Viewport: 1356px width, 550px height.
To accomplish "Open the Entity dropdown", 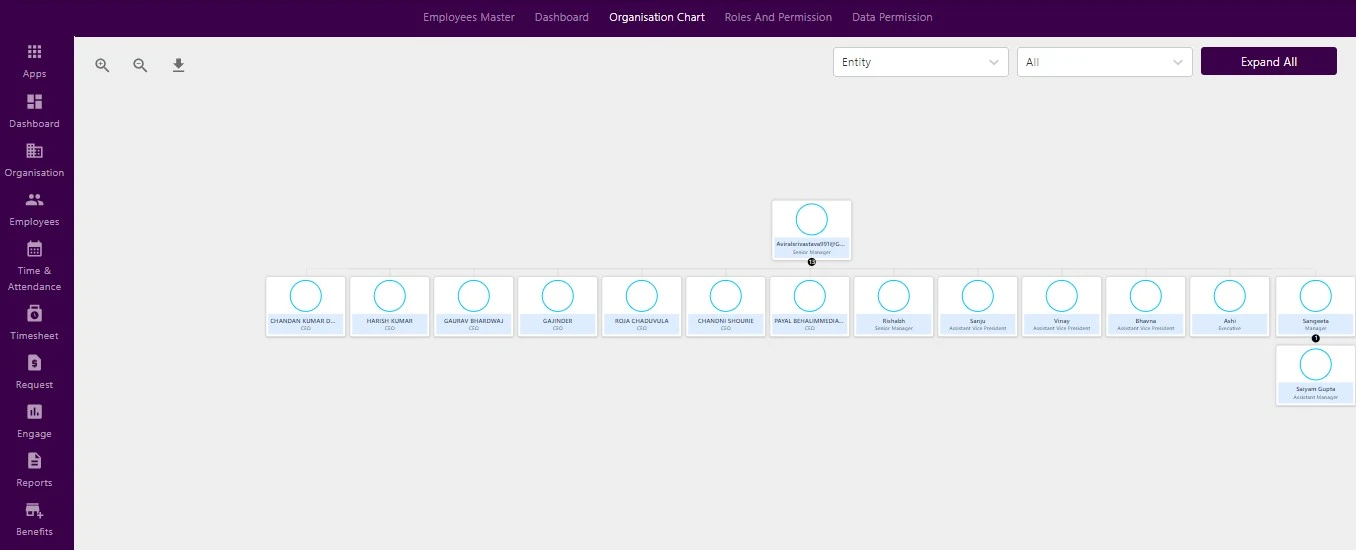I will [921, 62].
